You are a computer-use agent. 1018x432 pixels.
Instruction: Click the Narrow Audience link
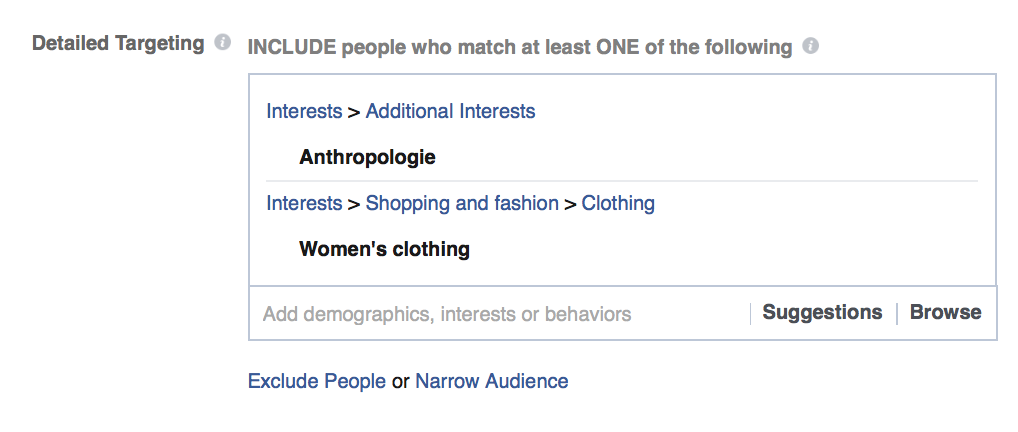point(492,381)
